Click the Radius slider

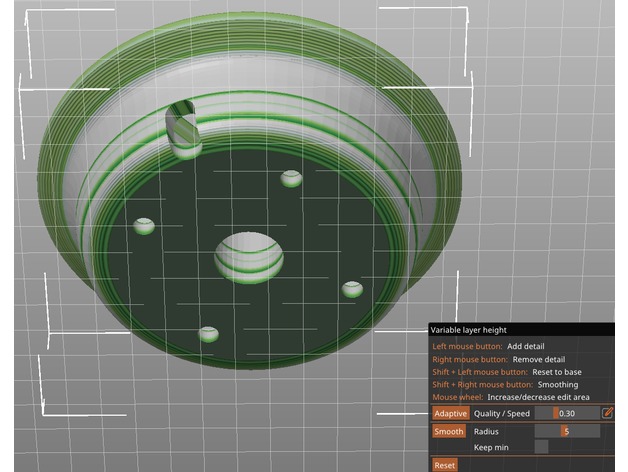566,431
